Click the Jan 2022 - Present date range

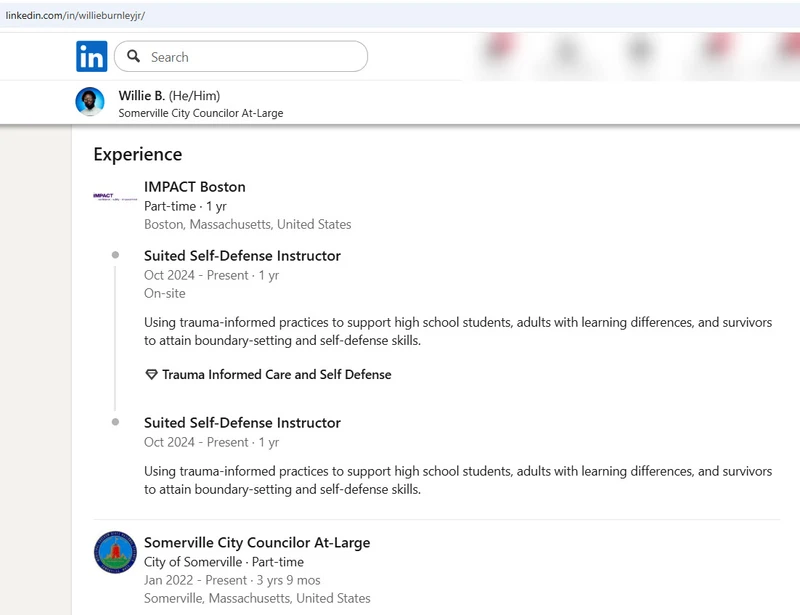coord(196,580)
